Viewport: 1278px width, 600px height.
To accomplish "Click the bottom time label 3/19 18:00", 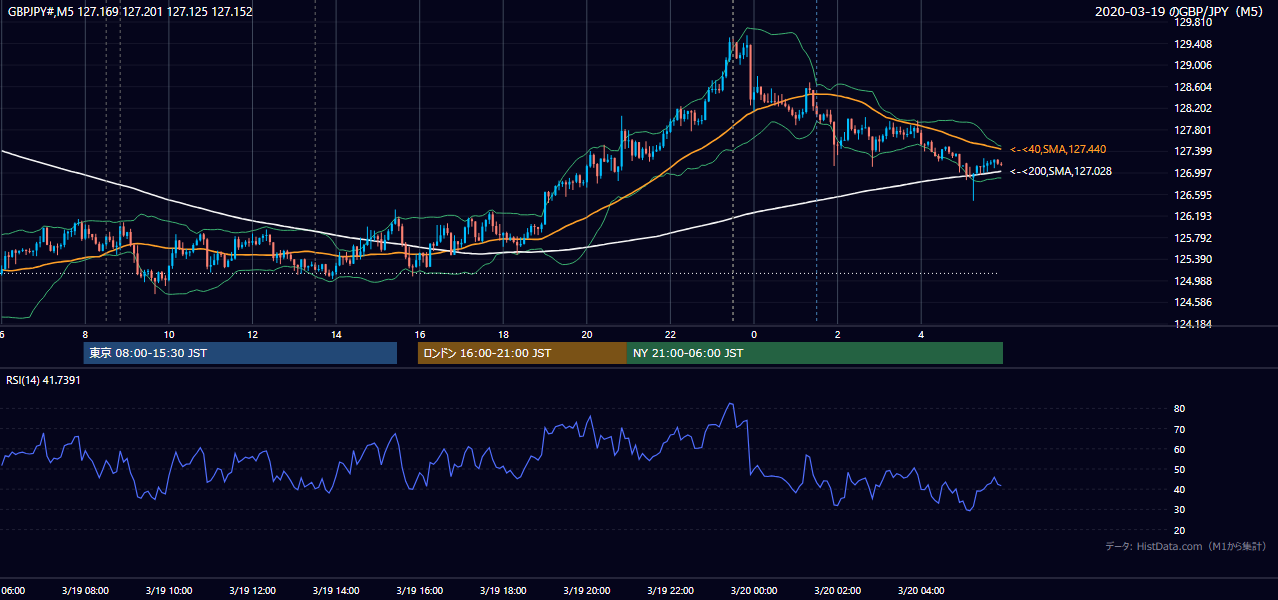I will pos(502,591).
